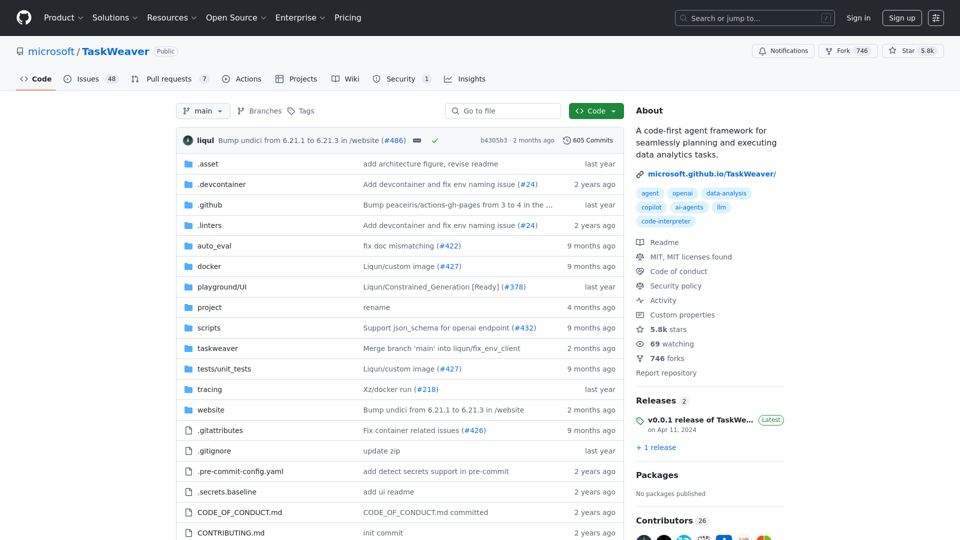Expand commit message ellipsis button
This screenshot has height=540, width=960.
[x=417, y=141]
